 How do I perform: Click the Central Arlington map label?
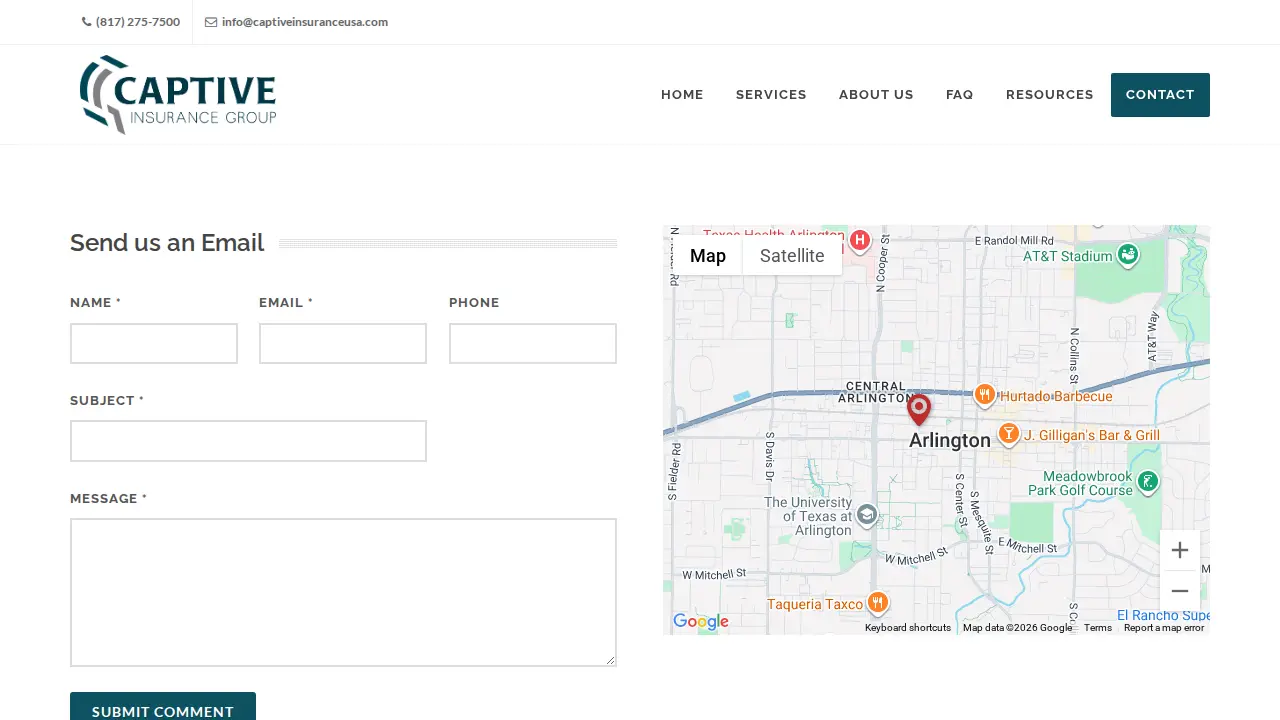click(876, 392)
